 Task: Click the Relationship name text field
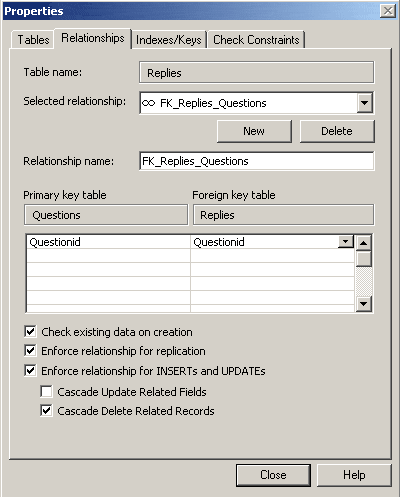coord(257,161)
